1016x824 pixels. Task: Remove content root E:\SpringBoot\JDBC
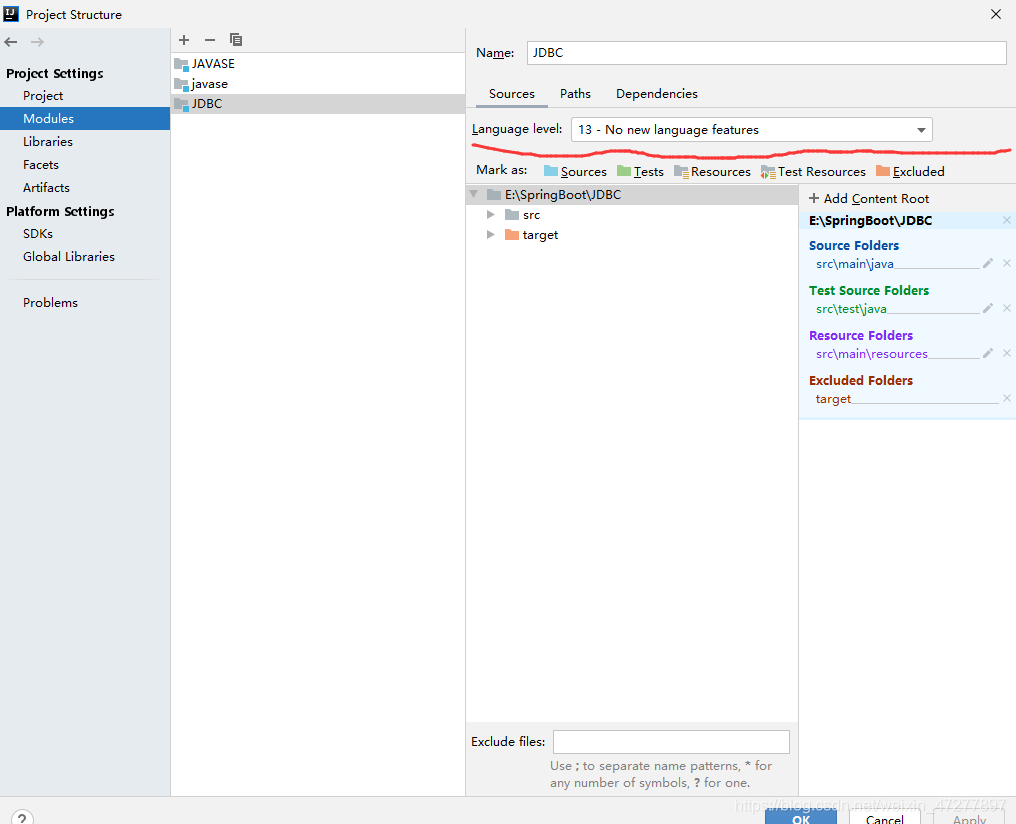click(1006, 220)
